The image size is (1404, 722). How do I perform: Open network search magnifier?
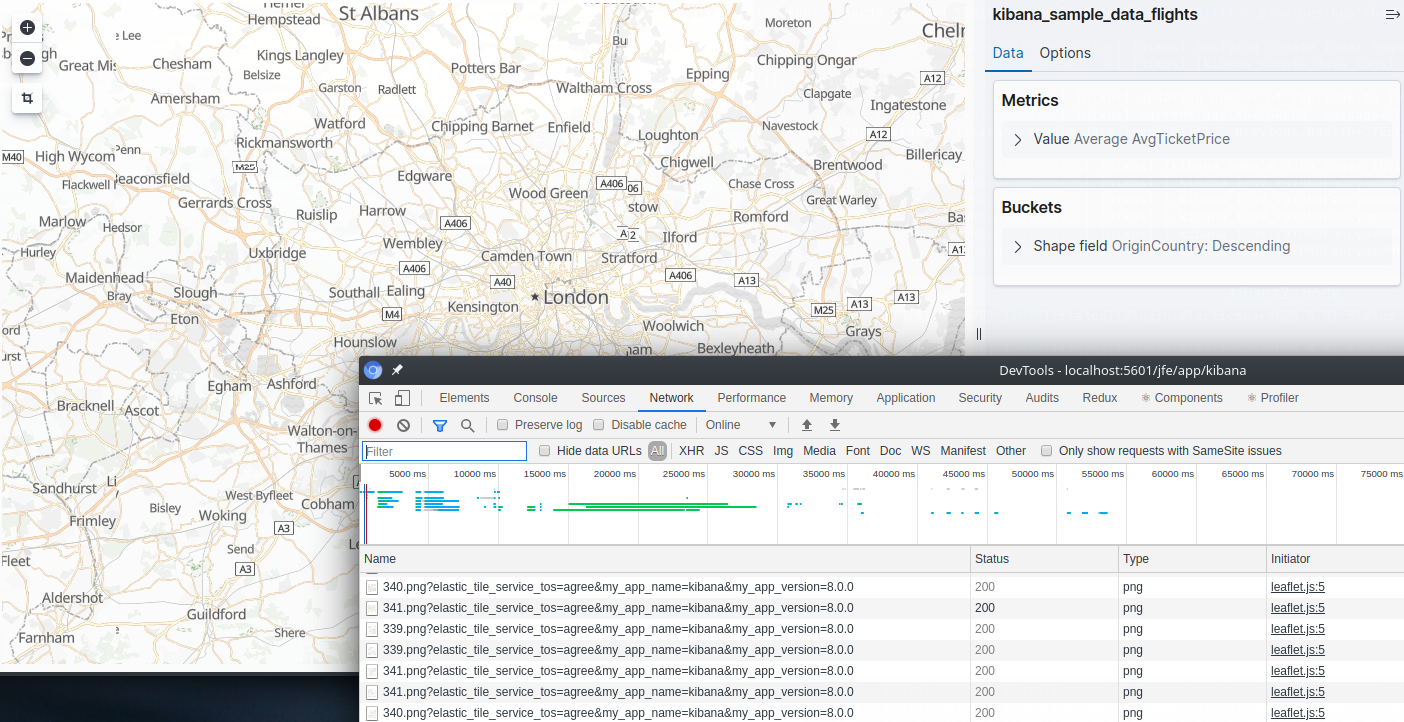click(467, 425)
